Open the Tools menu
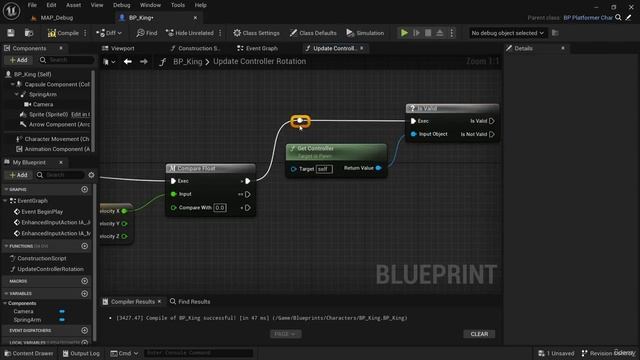The height and width of the screenshot is (360, 640). [x=178, y=5]
